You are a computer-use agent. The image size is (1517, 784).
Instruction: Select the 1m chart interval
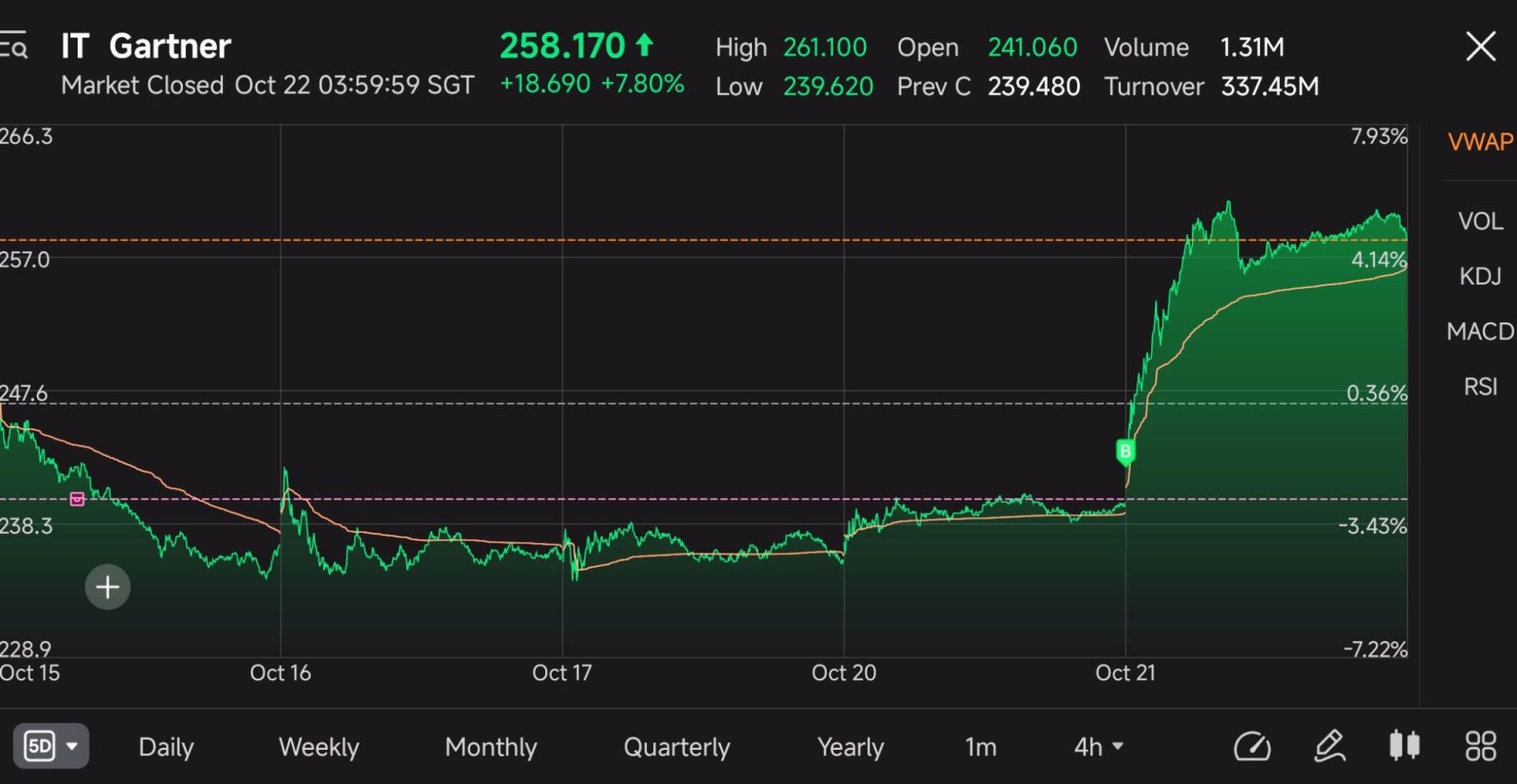981,747
